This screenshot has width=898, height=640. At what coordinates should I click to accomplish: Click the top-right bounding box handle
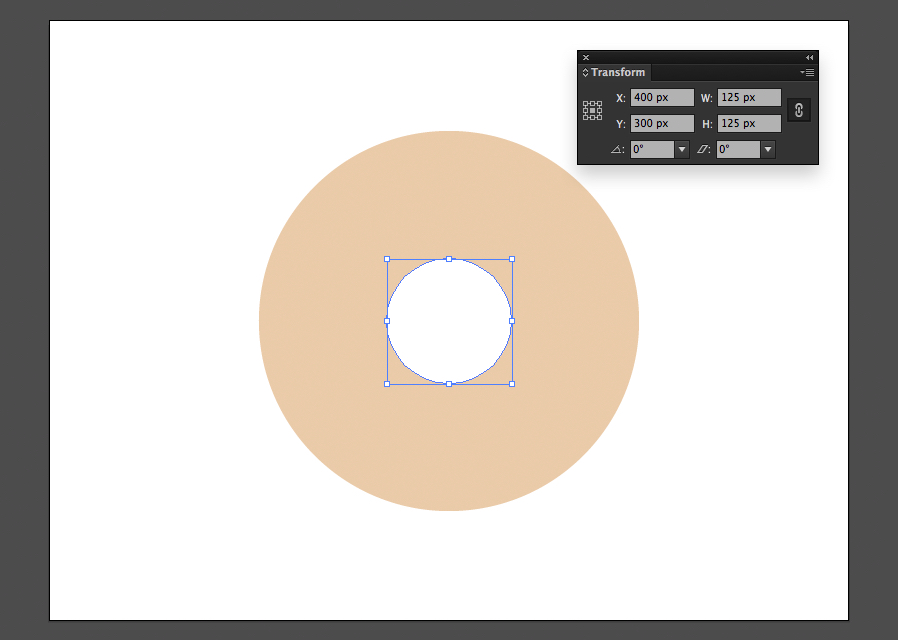512,259
